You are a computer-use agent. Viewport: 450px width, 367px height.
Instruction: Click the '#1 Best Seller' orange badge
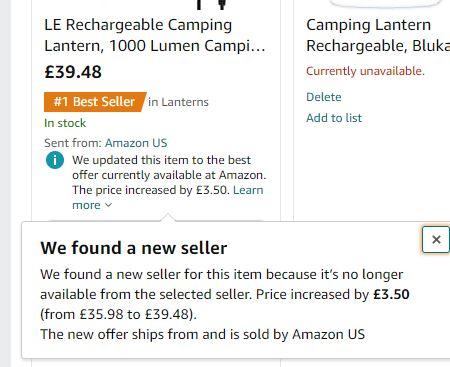pos(95,102)
